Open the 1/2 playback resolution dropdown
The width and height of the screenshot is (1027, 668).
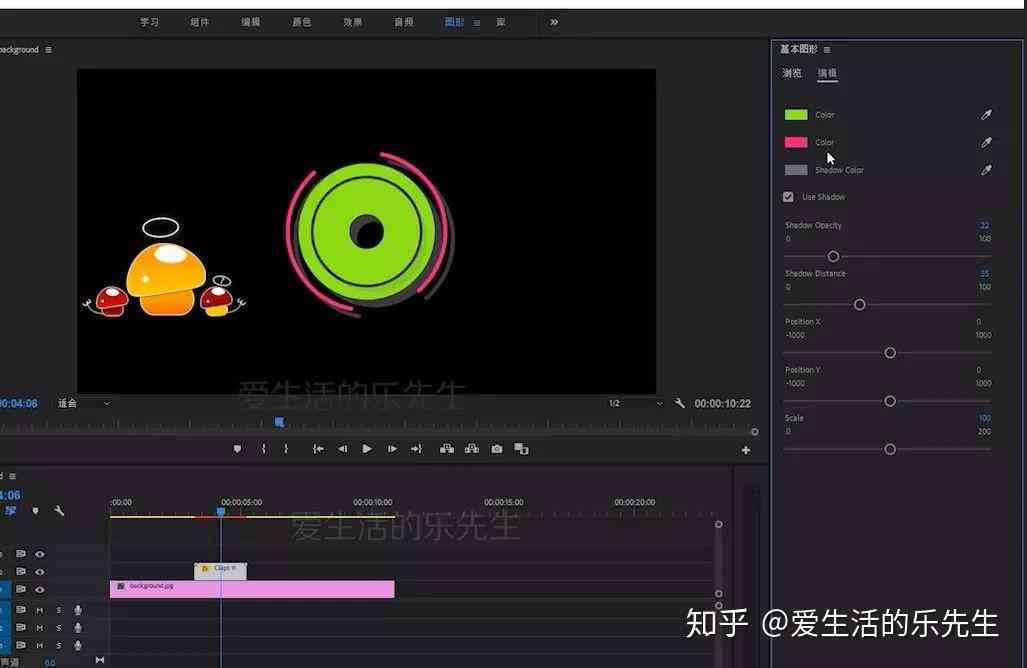[635, 403]
